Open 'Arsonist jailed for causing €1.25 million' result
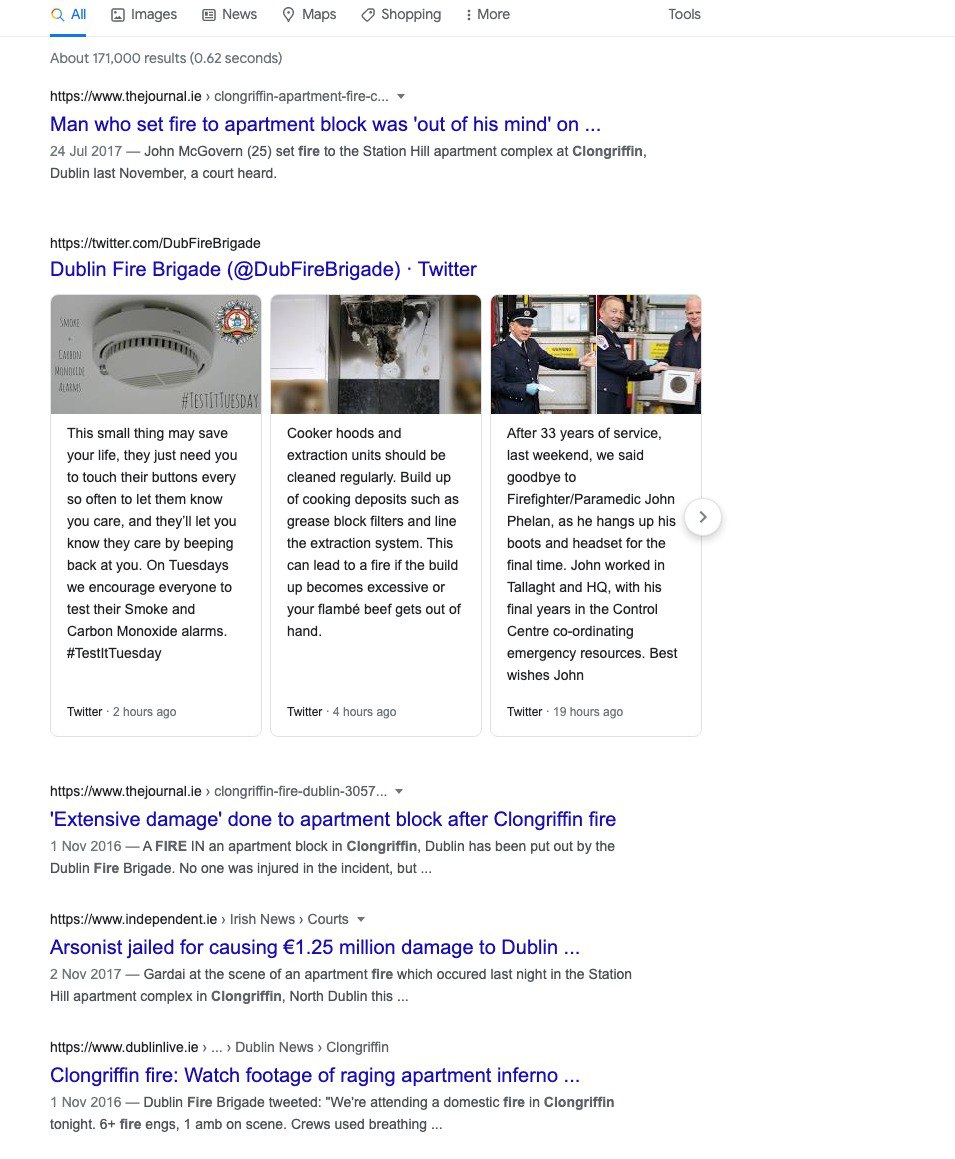This screenshot has height=1159, width=955. tap(315, 947)
